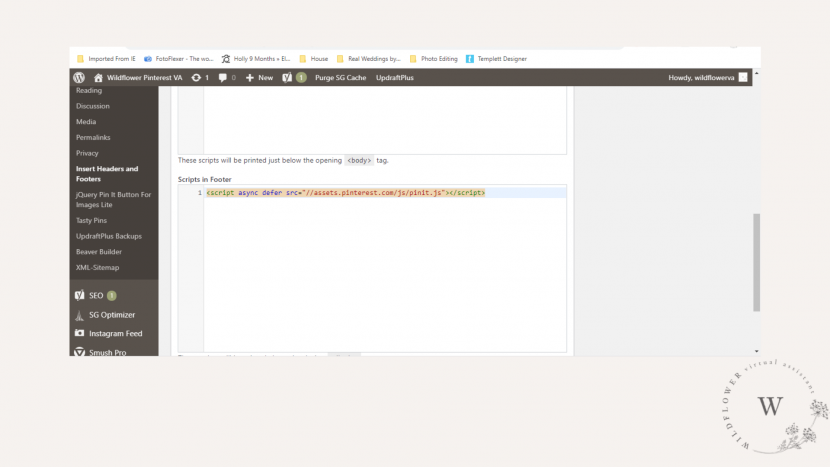Image resolution: width=830 pixels, height=467 pixels.
Task: Open Instagram Feed from the sidebar
Action: pyautogui.click(x=115, y=334)
